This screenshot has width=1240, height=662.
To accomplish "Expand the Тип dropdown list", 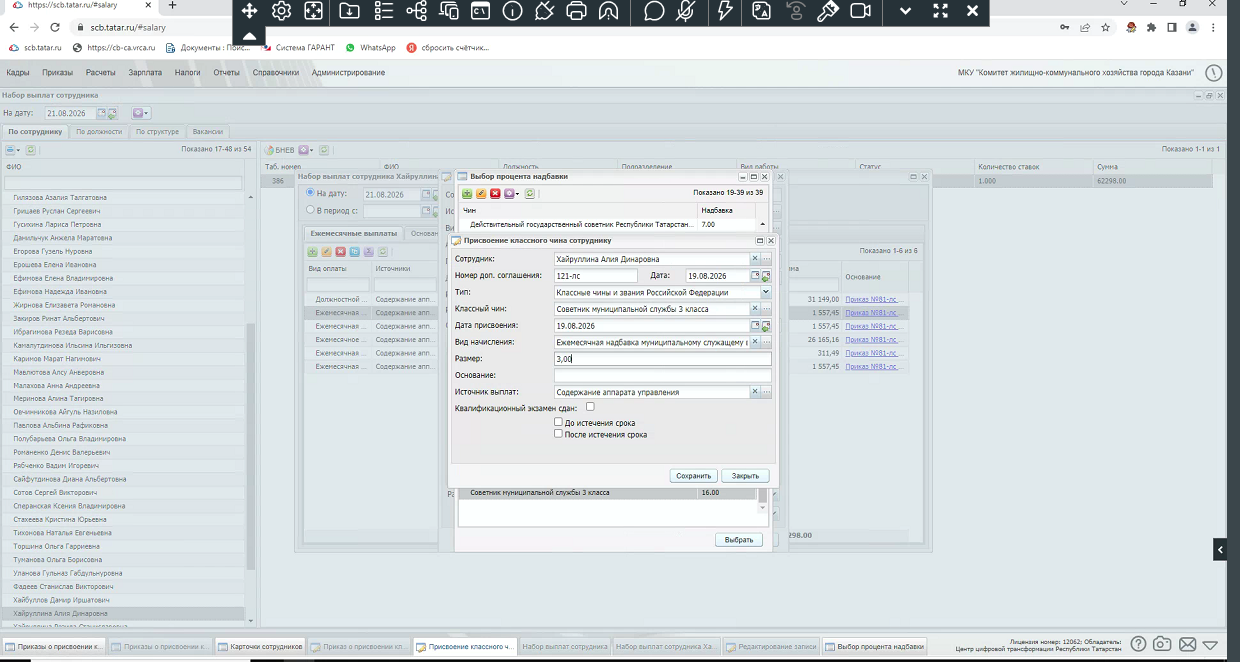I will coord(766,292).
